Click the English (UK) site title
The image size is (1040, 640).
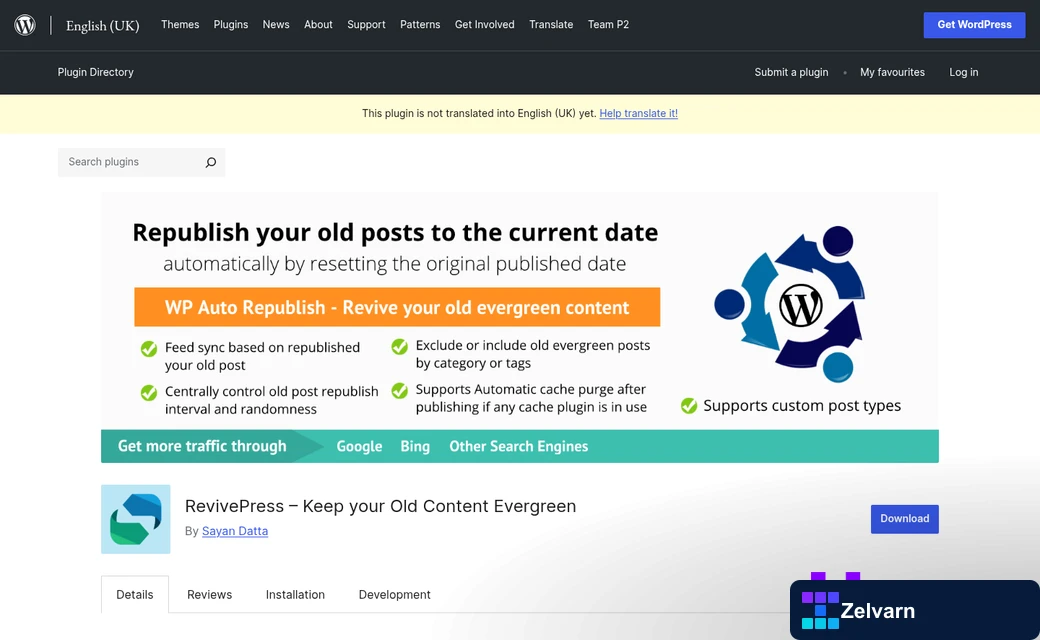coord(102,26)
